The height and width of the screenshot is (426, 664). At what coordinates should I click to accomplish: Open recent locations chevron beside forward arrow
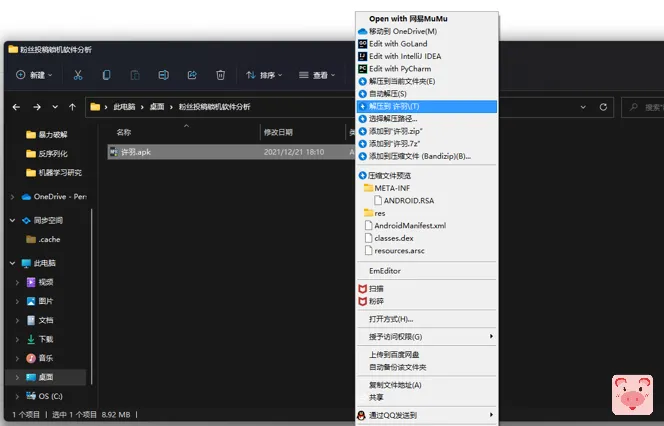(x=55, y=107)
